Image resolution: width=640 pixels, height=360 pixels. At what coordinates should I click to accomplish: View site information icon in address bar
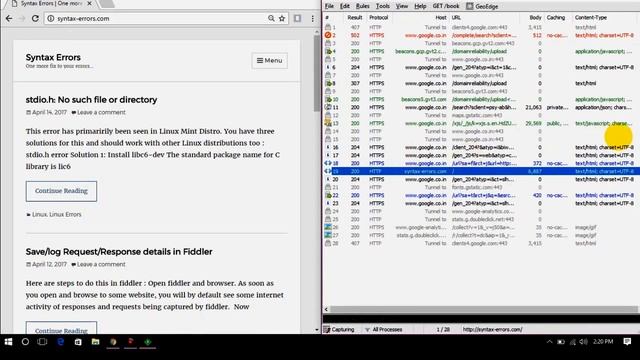pyautogui.click(x=51, y=18)
